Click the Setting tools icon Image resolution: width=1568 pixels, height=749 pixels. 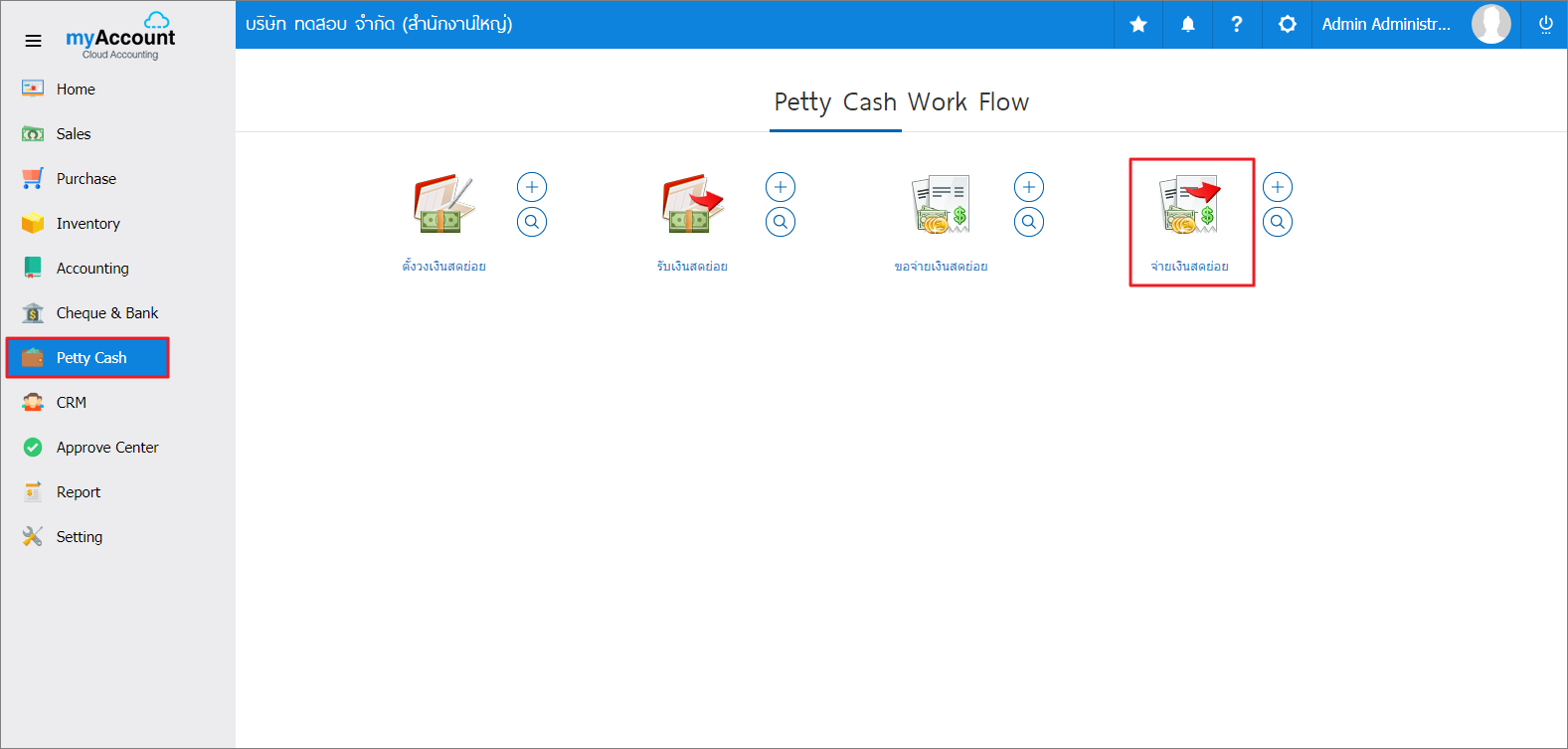(x=33, y=536)
